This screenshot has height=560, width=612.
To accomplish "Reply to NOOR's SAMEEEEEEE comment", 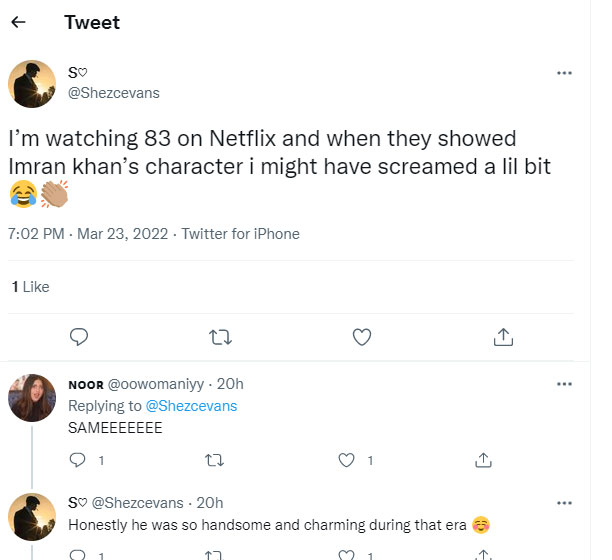I will pos(78,460).
